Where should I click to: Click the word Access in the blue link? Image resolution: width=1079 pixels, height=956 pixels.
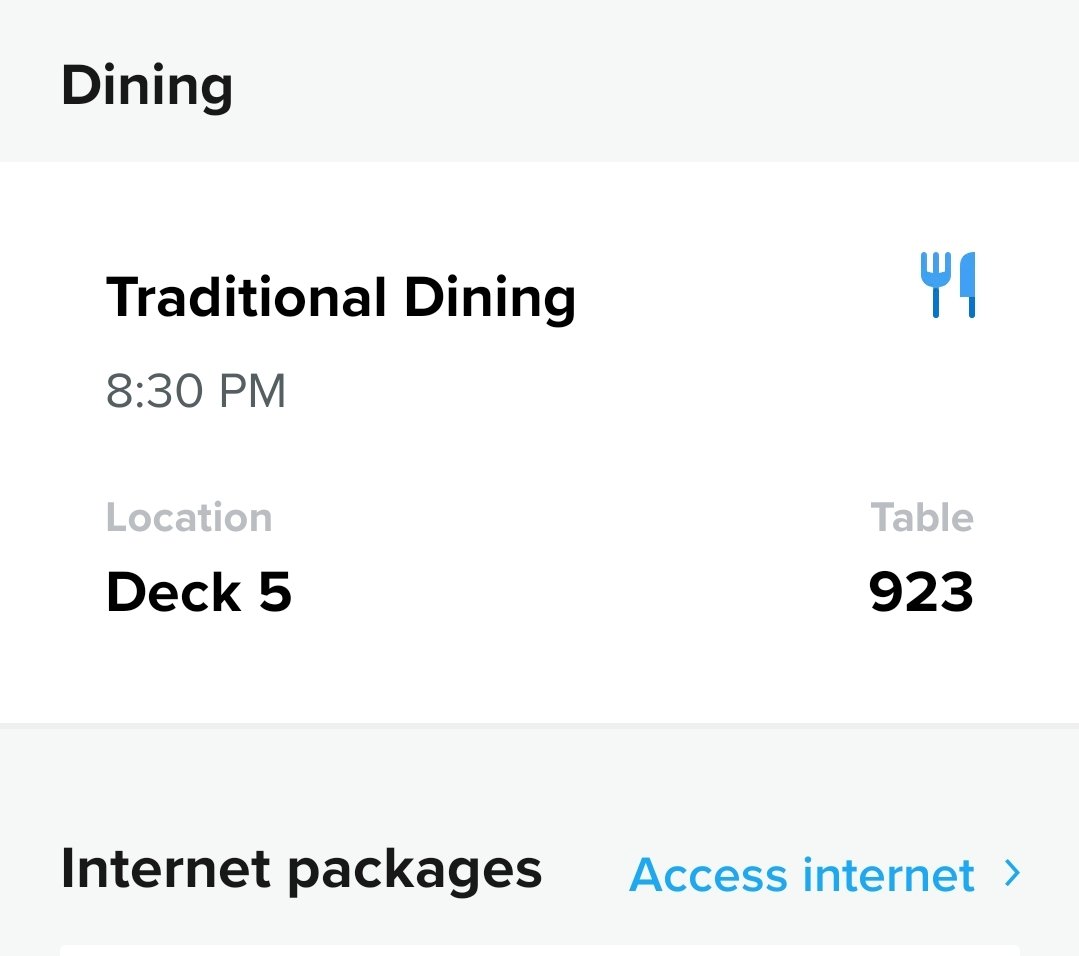coord(708,875)
